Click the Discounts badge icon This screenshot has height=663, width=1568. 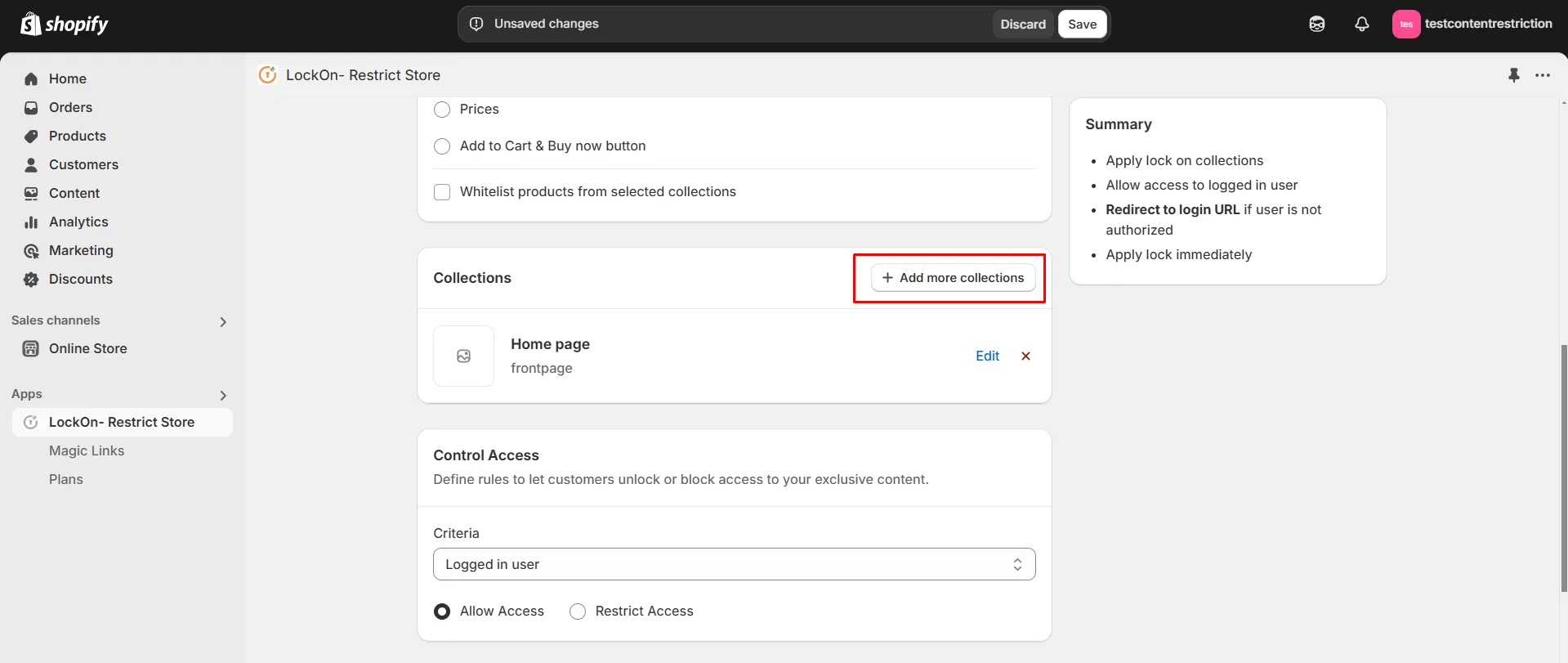click(x=31, y=279)
